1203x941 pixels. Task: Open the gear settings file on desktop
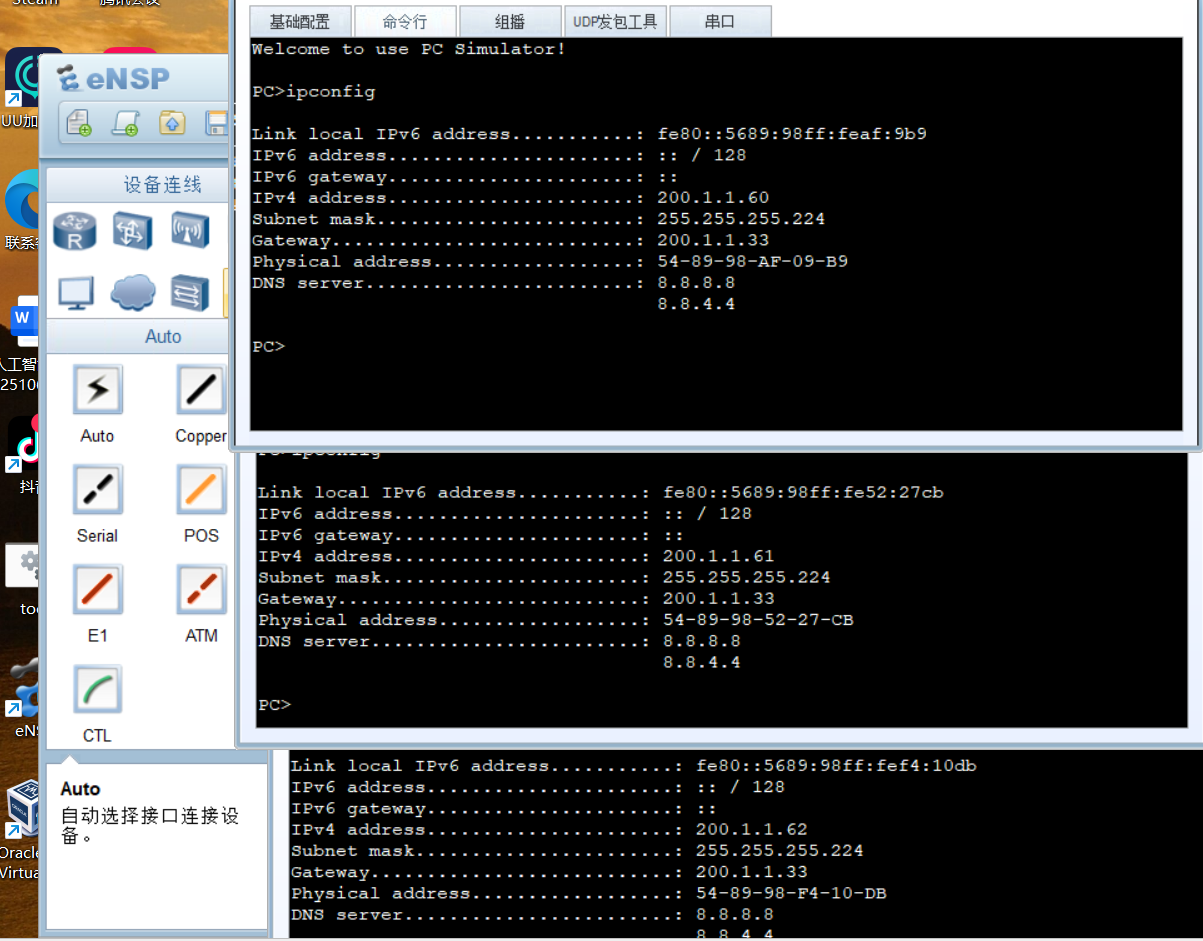tap(24, 565)
